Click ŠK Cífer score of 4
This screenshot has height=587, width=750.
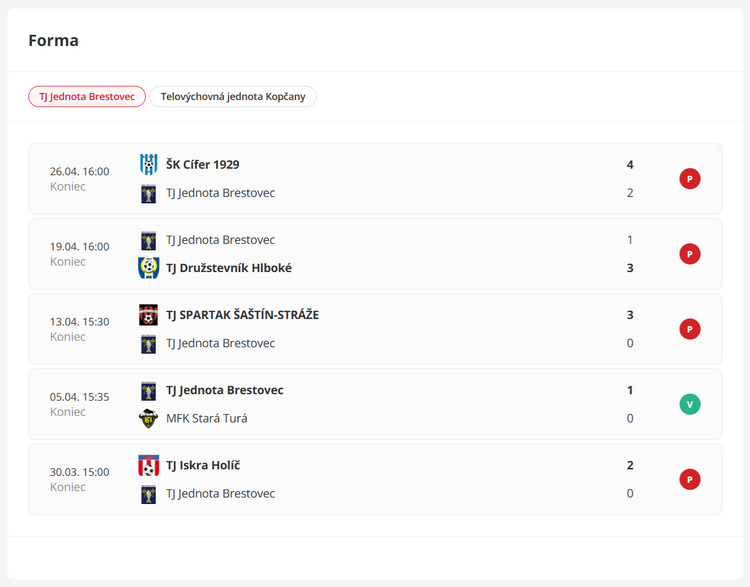(x=630, y=165)
